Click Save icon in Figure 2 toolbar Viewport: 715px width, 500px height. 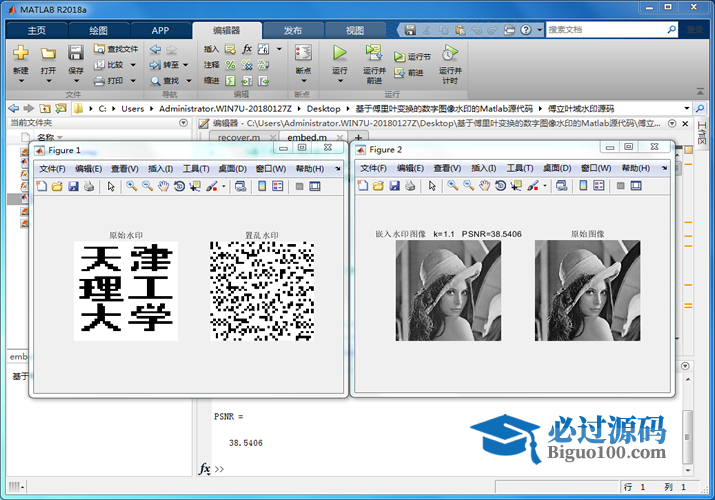coord(394,186)
